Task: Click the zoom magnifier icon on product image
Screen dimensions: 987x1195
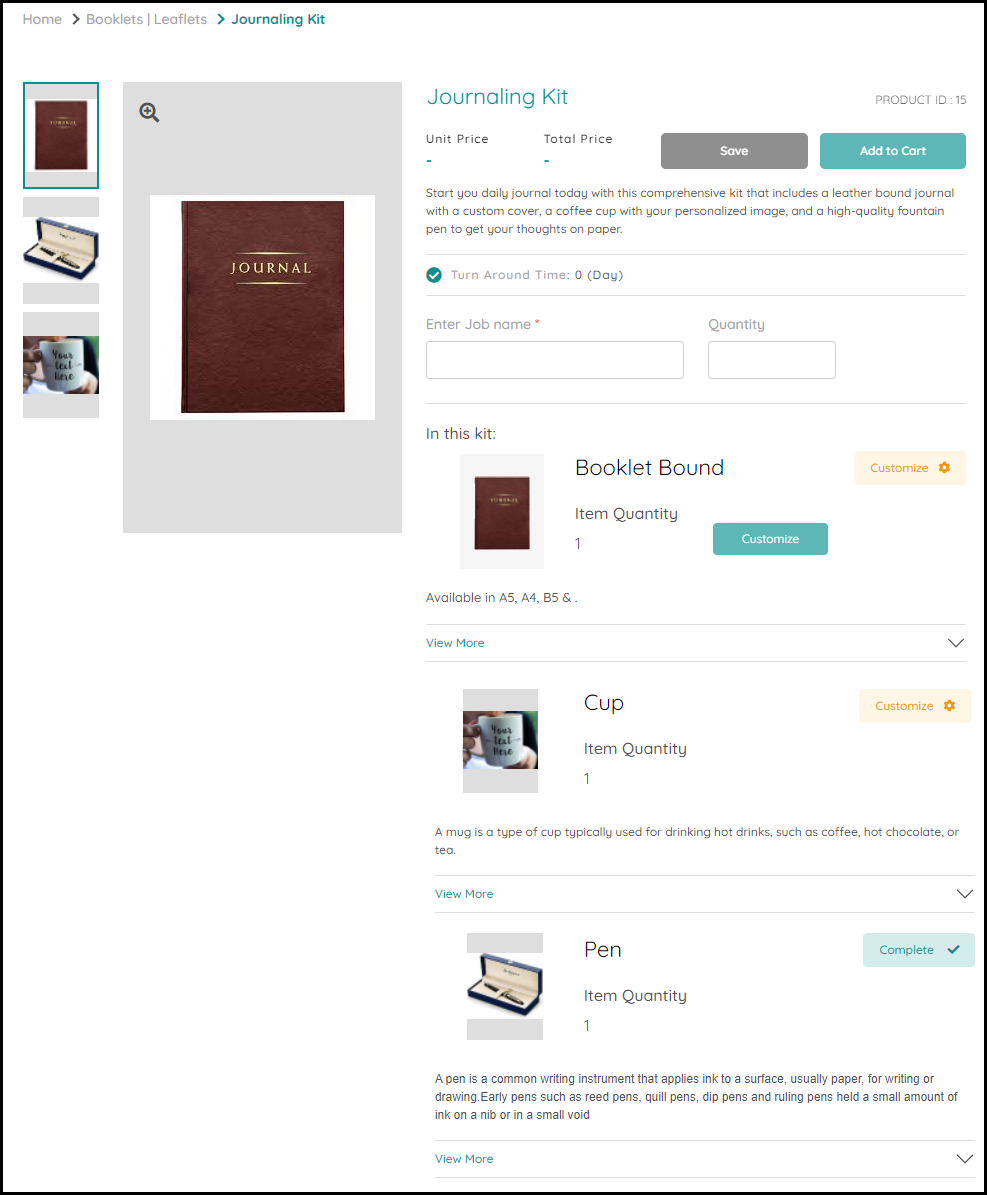Action: click(149, 113)
